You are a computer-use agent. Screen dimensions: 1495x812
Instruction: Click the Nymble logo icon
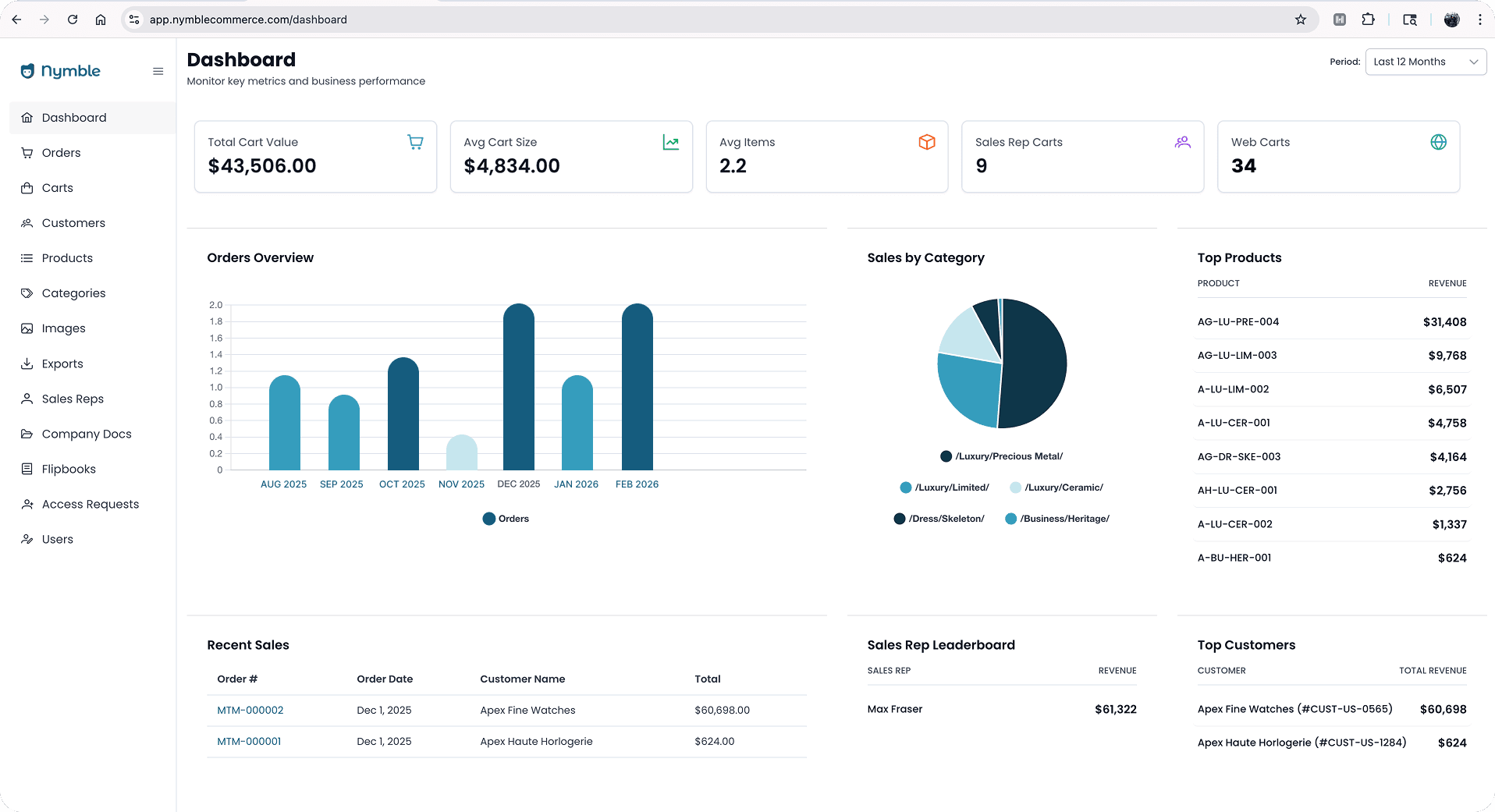[27, 71]
